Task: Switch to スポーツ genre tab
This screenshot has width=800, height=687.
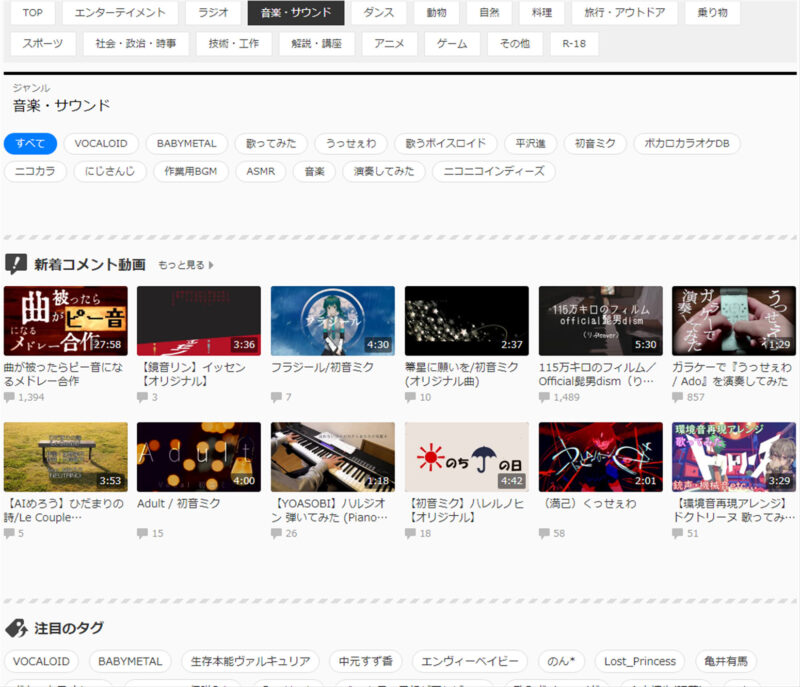Action: (43, 44)
